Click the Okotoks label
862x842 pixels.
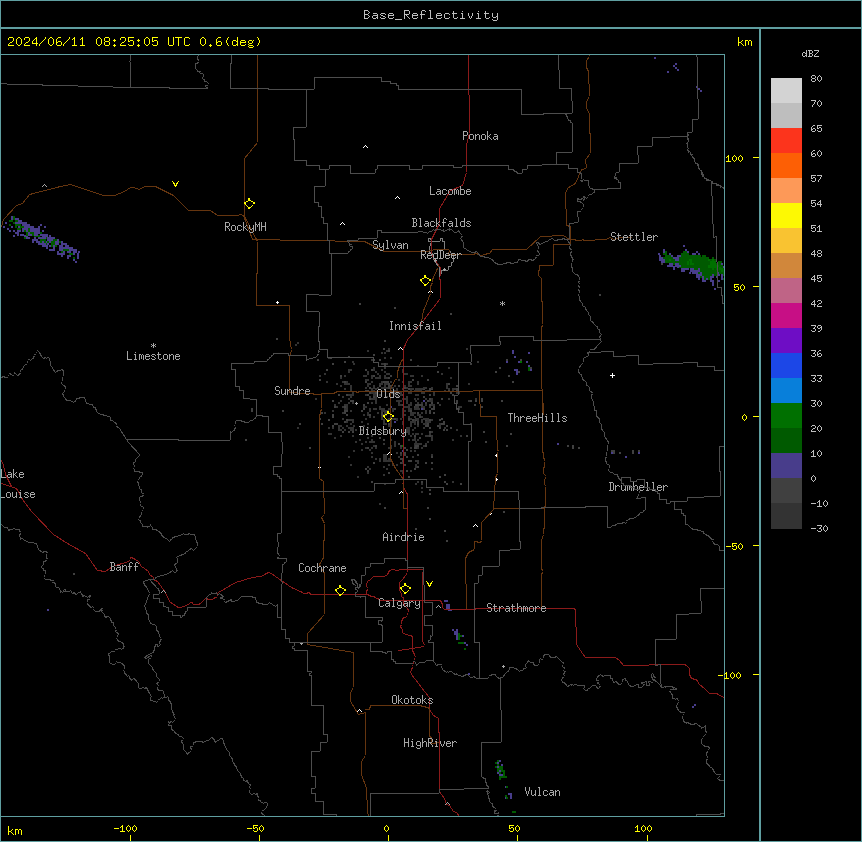[x=412, y=700]
